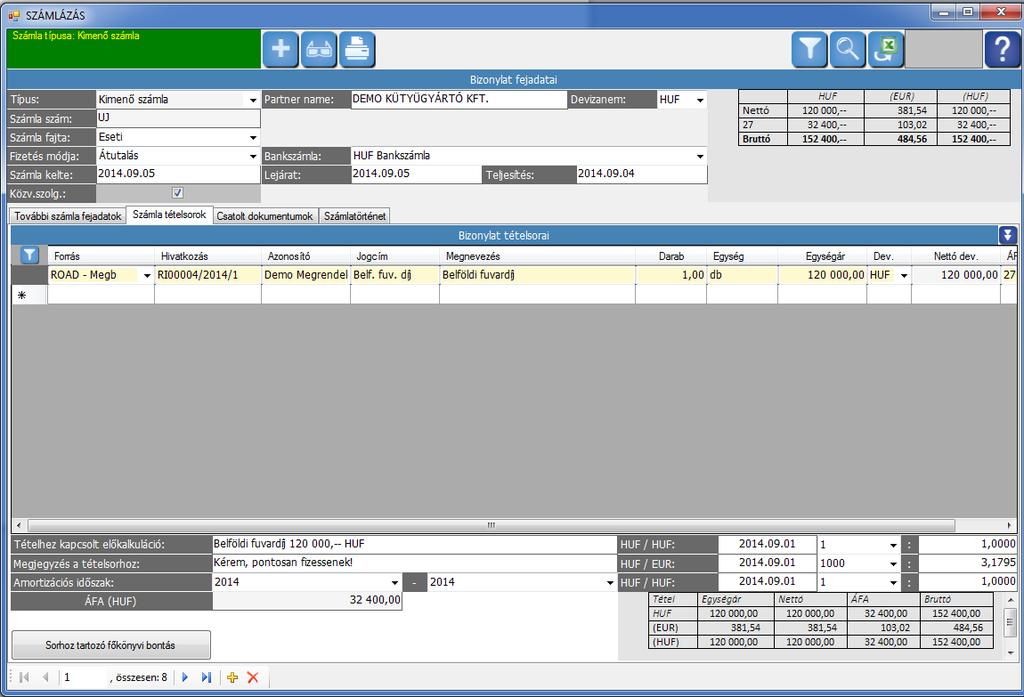Click the vertical scrollbar of the totals table

1010,624
